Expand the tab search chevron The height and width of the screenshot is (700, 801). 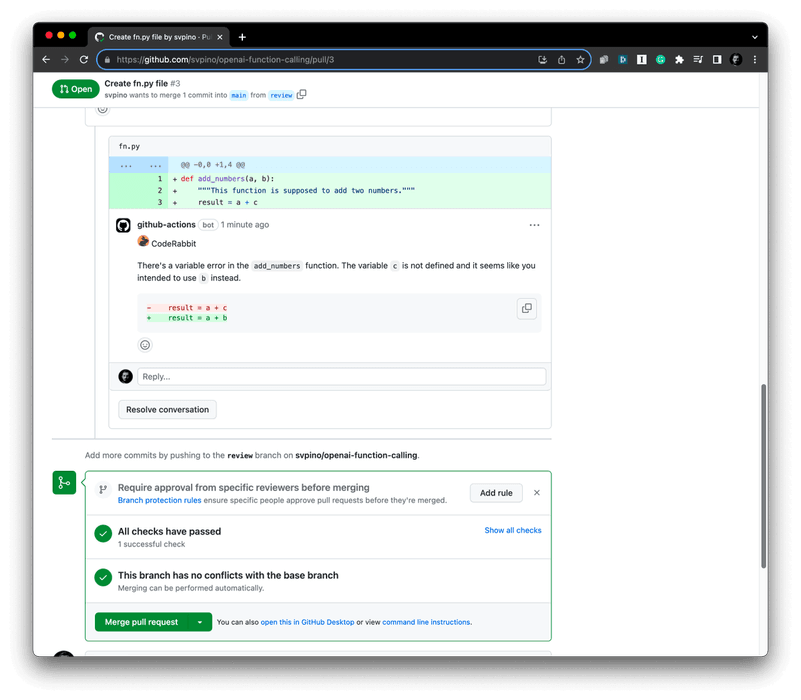pos(755,37)
